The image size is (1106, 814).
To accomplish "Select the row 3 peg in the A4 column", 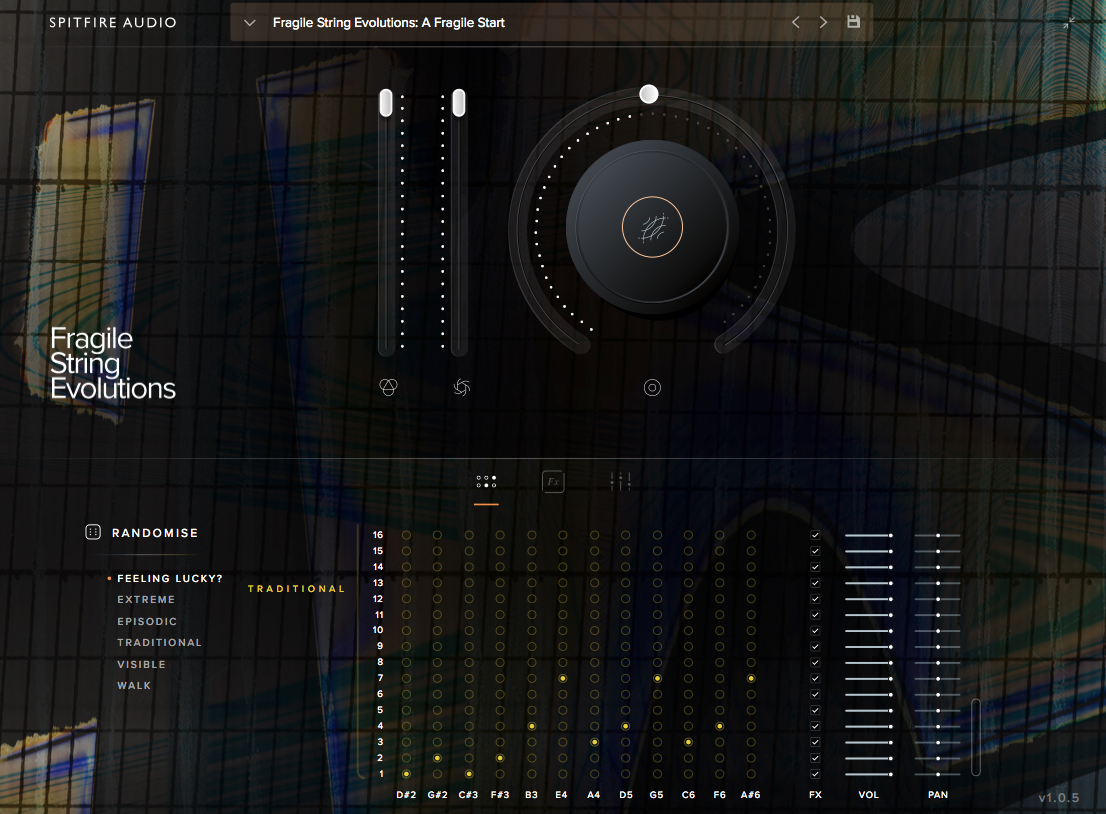I will pos(595,742).
